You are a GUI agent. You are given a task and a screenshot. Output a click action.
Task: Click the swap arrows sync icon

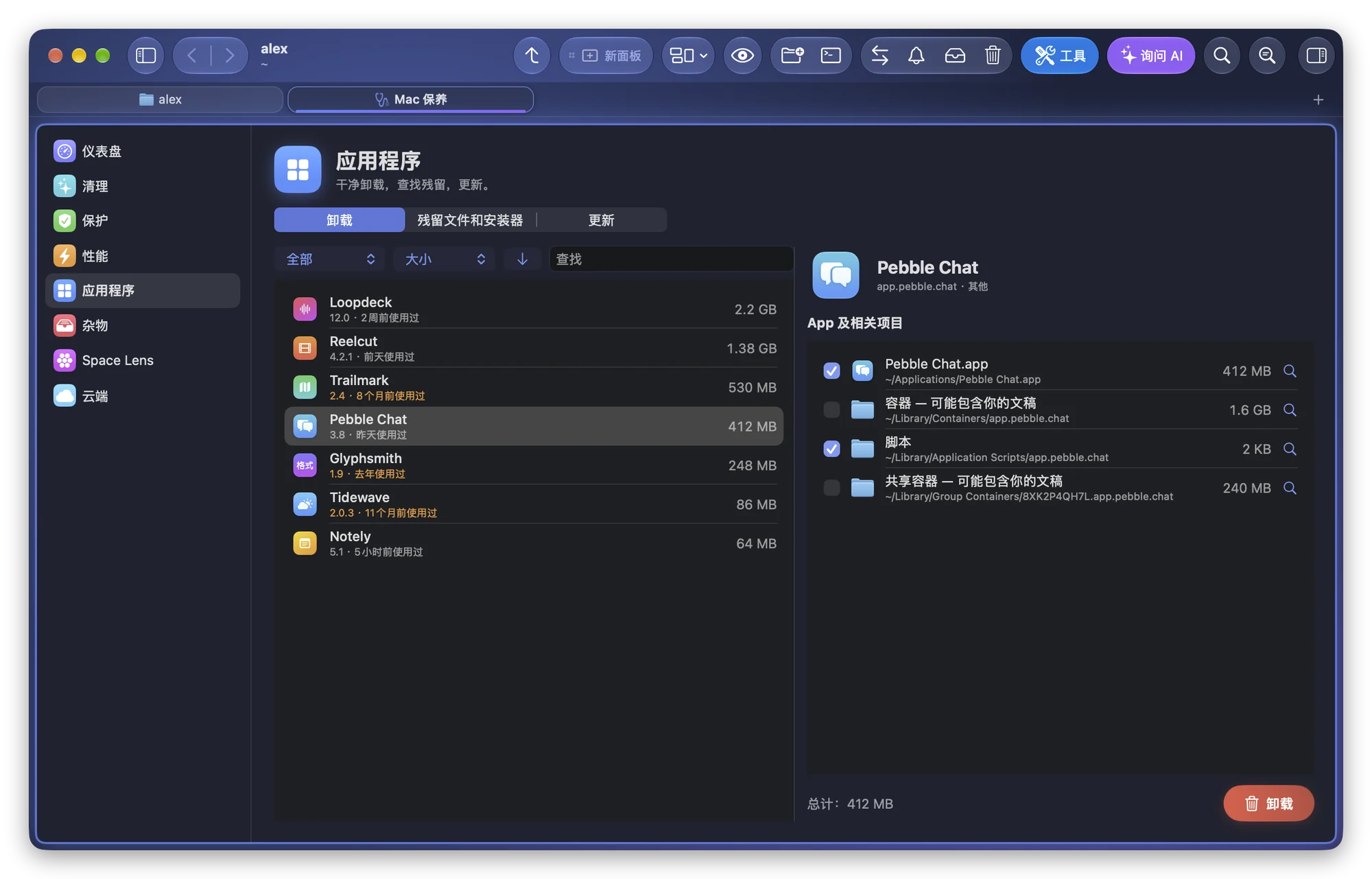tap(879, 56)
